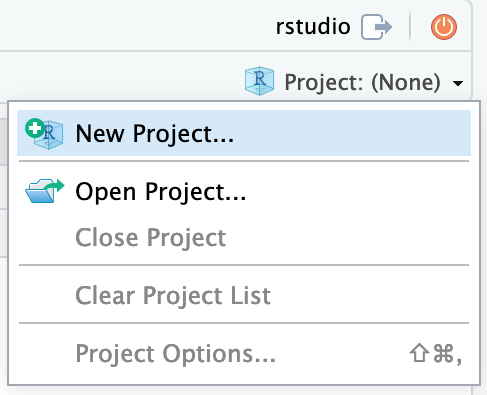Image resolution: width=487 pixels, height=395 pixels.
Task: Click the separator line under New Project
Action: pyautogui.click(x=244, y=161)
